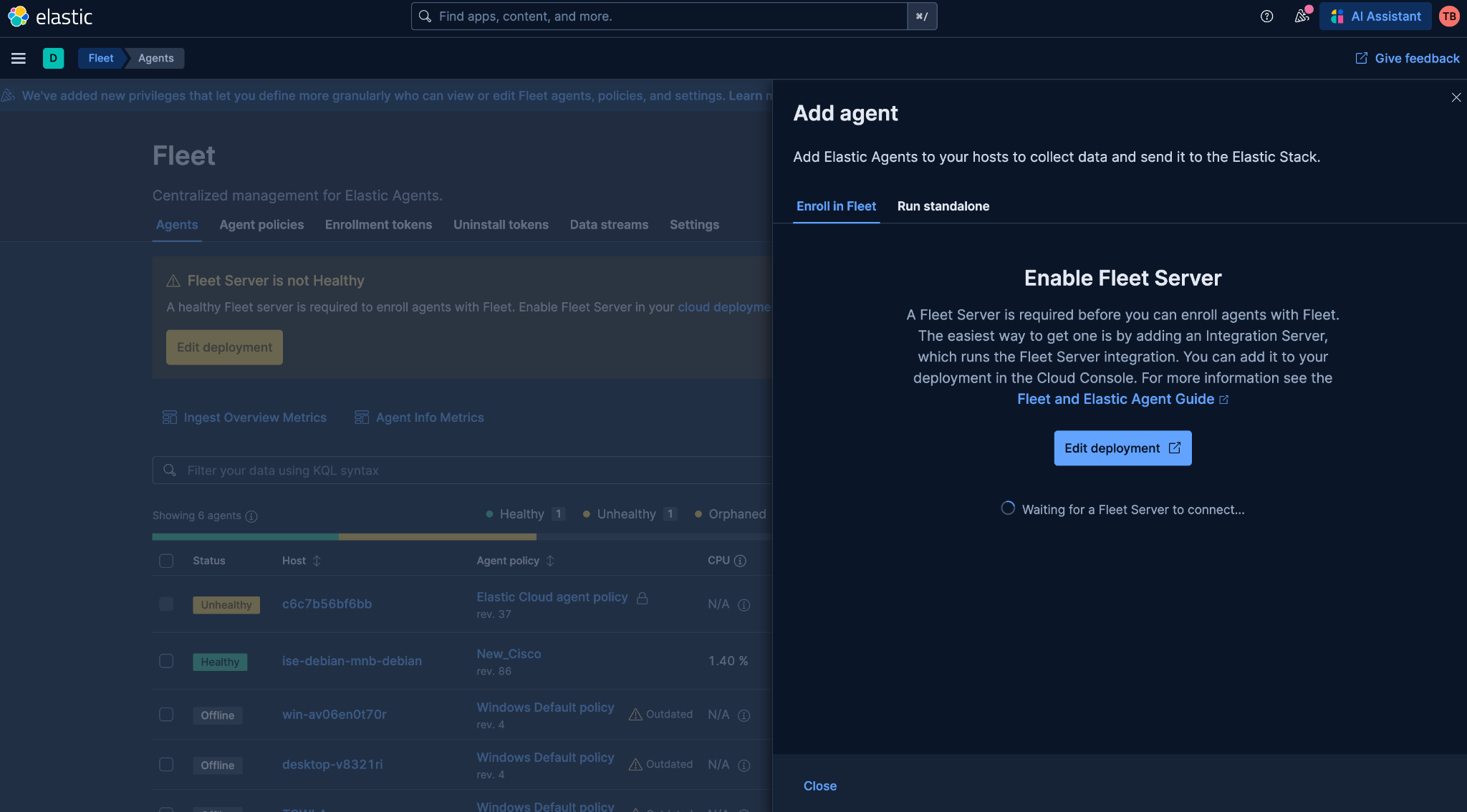This screenshot has height=812, width=1467.
Task: Click the info icon beside c6c7b56bf6bb N/A
Action: click(x=744, y=605)
